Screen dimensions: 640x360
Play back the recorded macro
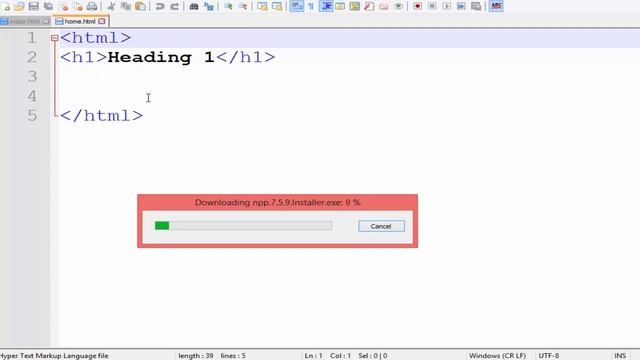click(447, 6)
